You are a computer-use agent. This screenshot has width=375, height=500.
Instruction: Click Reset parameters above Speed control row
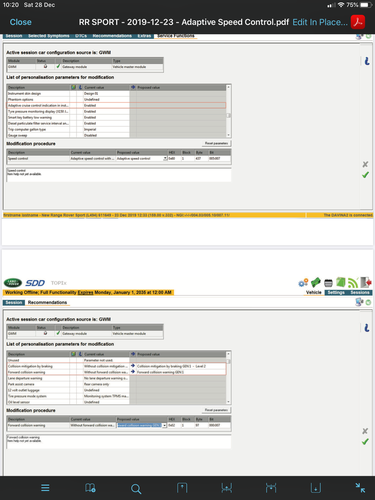click(216, 143)
